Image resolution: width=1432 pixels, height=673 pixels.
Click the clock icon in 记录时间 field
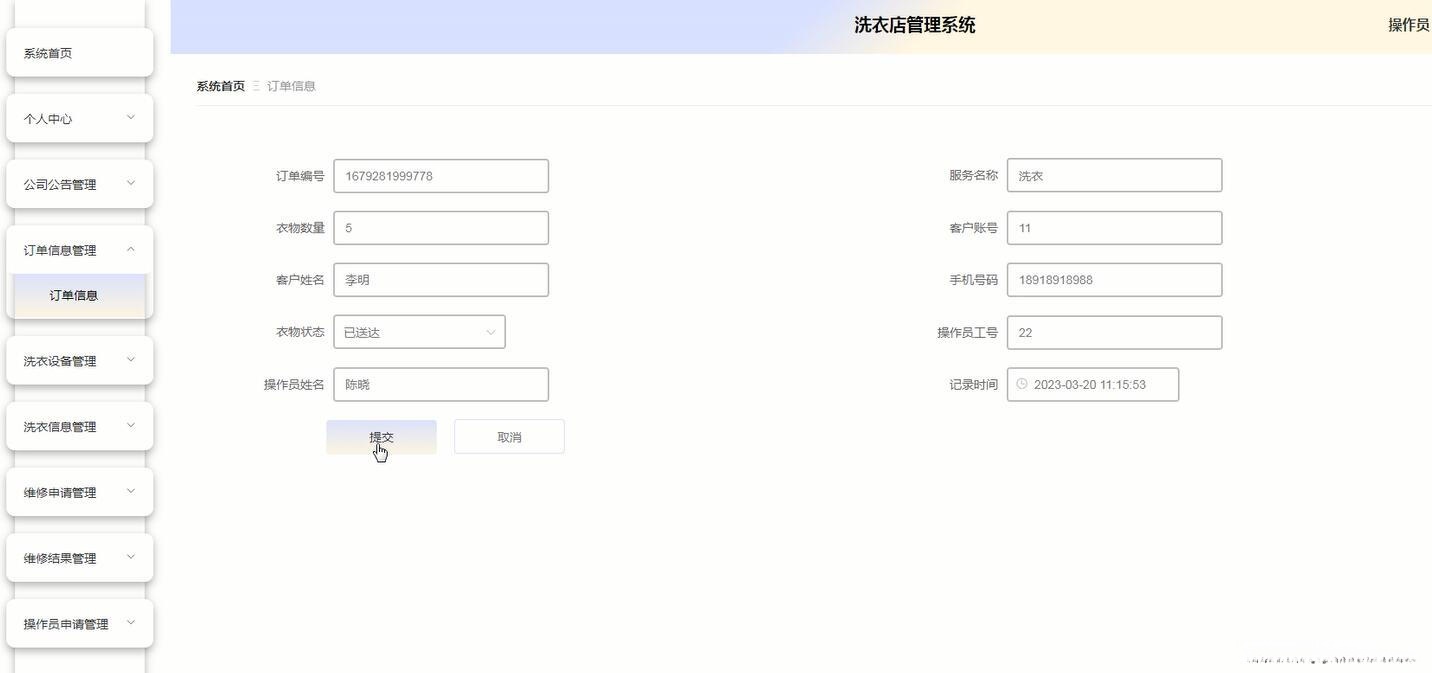click(1021, 383)
